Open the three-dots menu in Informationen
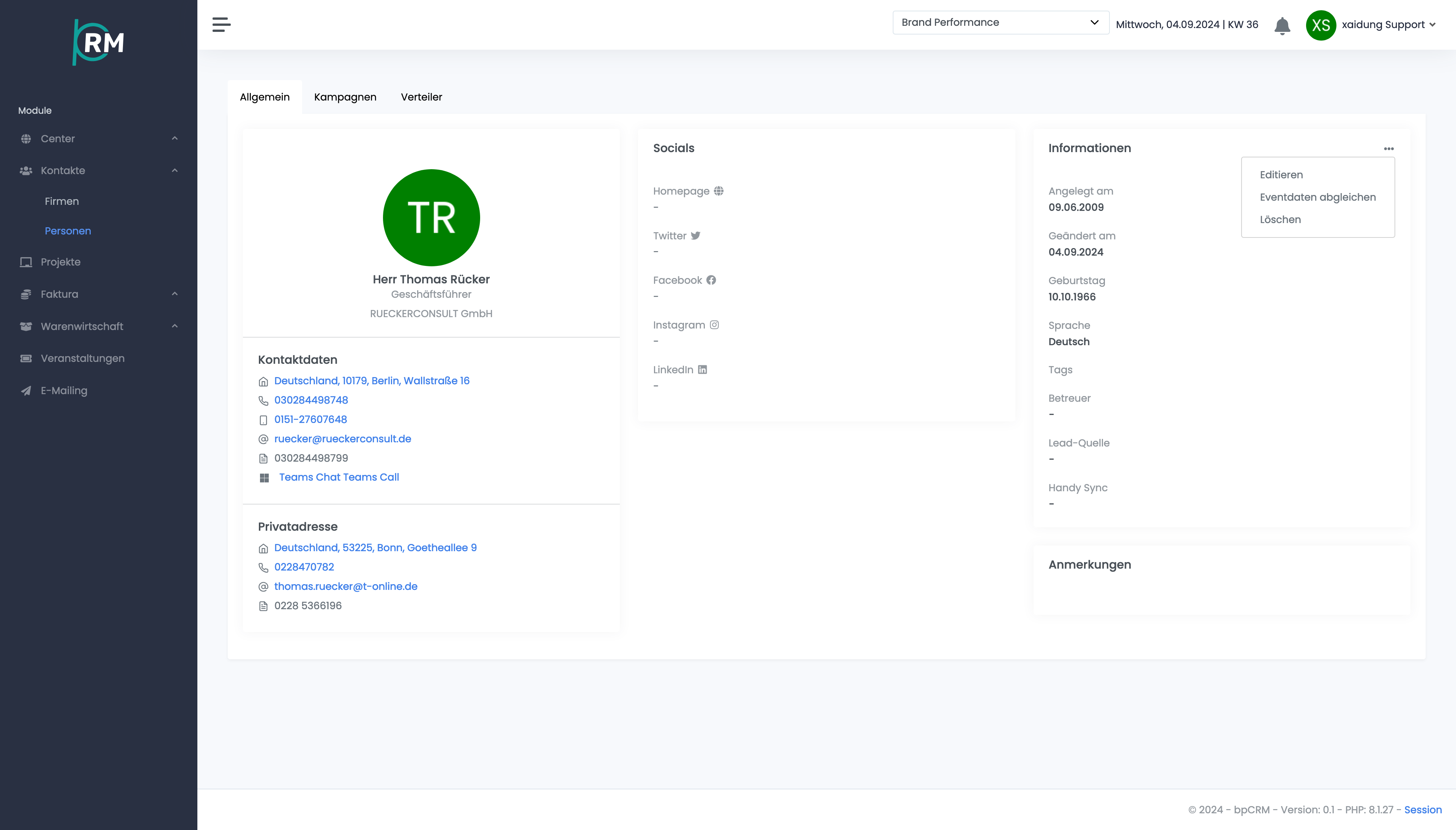 coord(1389,148)
